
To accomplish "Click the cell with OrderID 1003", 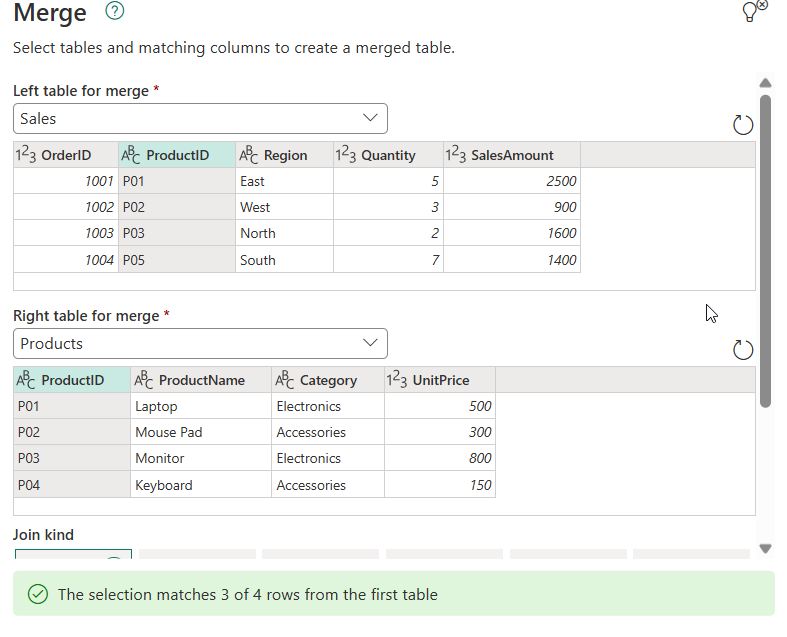I will coord(66,233).
